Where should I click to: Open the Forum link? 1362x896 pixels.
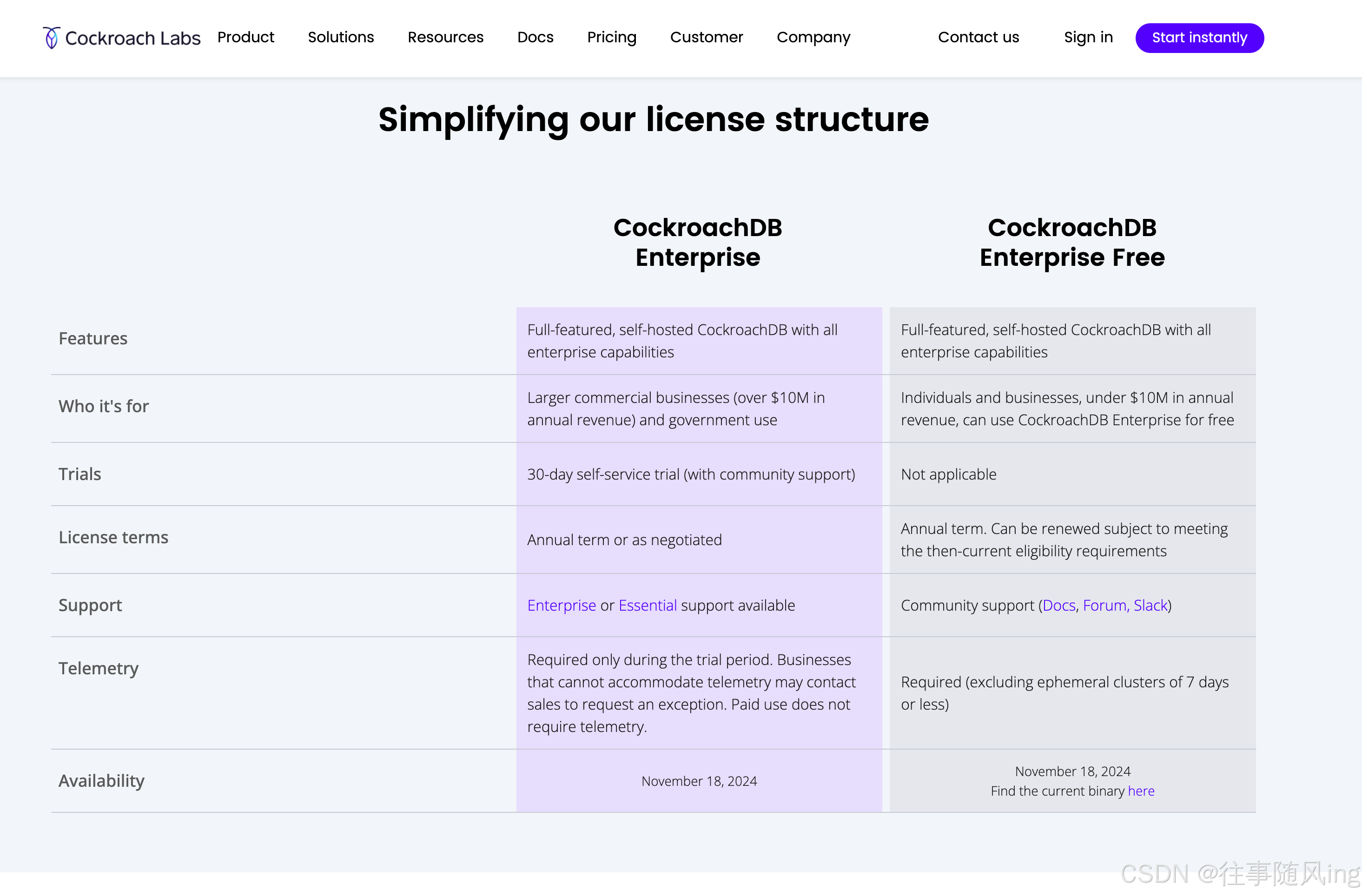pos(1104,605)
